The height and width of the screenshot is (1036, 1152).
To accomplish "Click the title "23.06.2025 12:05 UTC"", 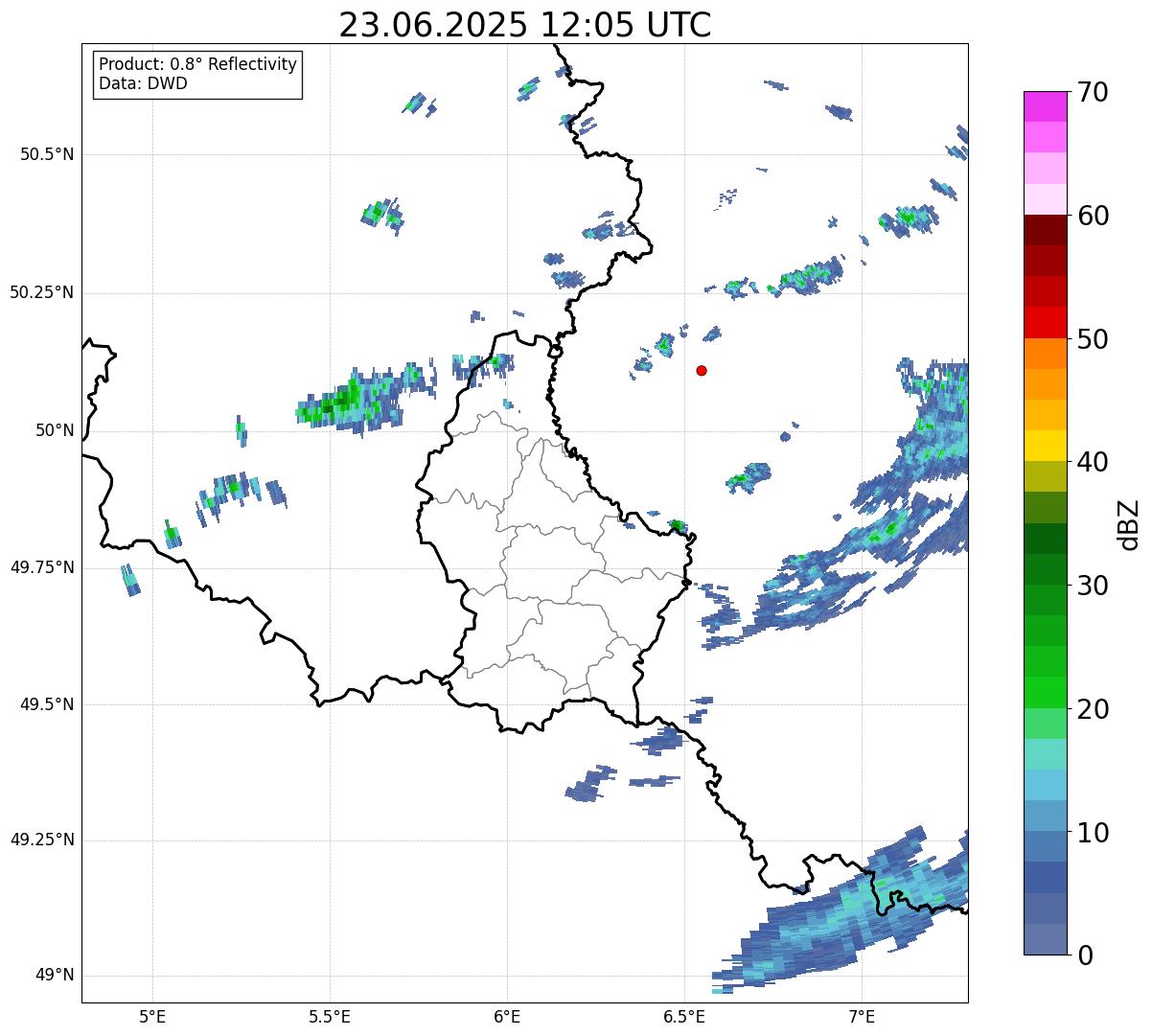I will (525, 25).
